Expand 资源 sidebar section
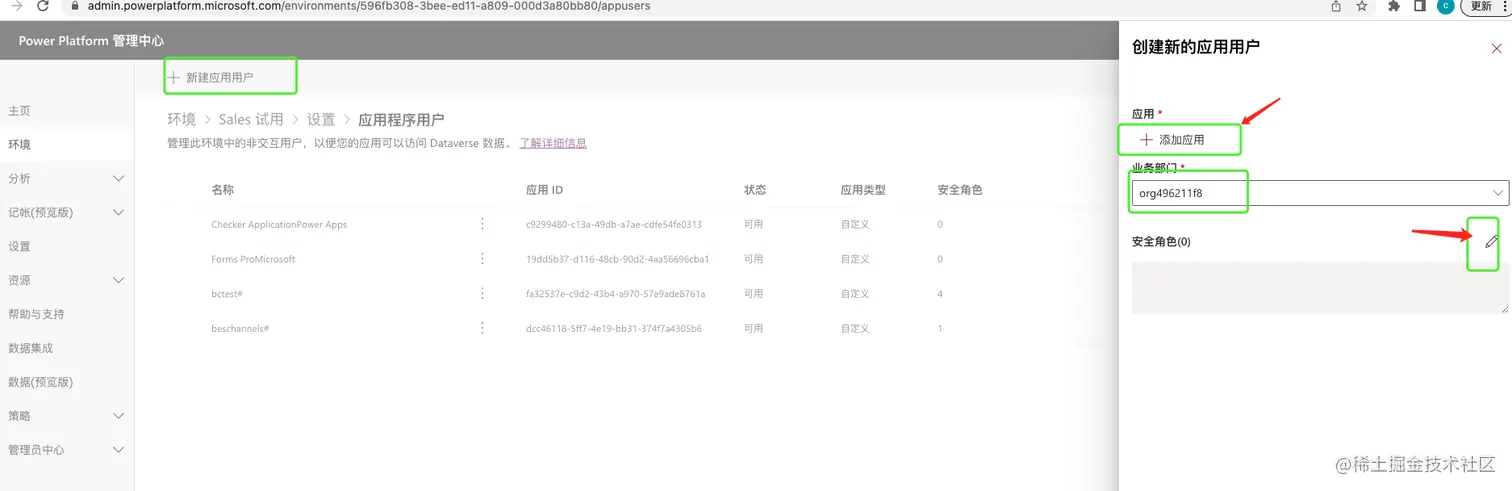 tap(67, 281)
